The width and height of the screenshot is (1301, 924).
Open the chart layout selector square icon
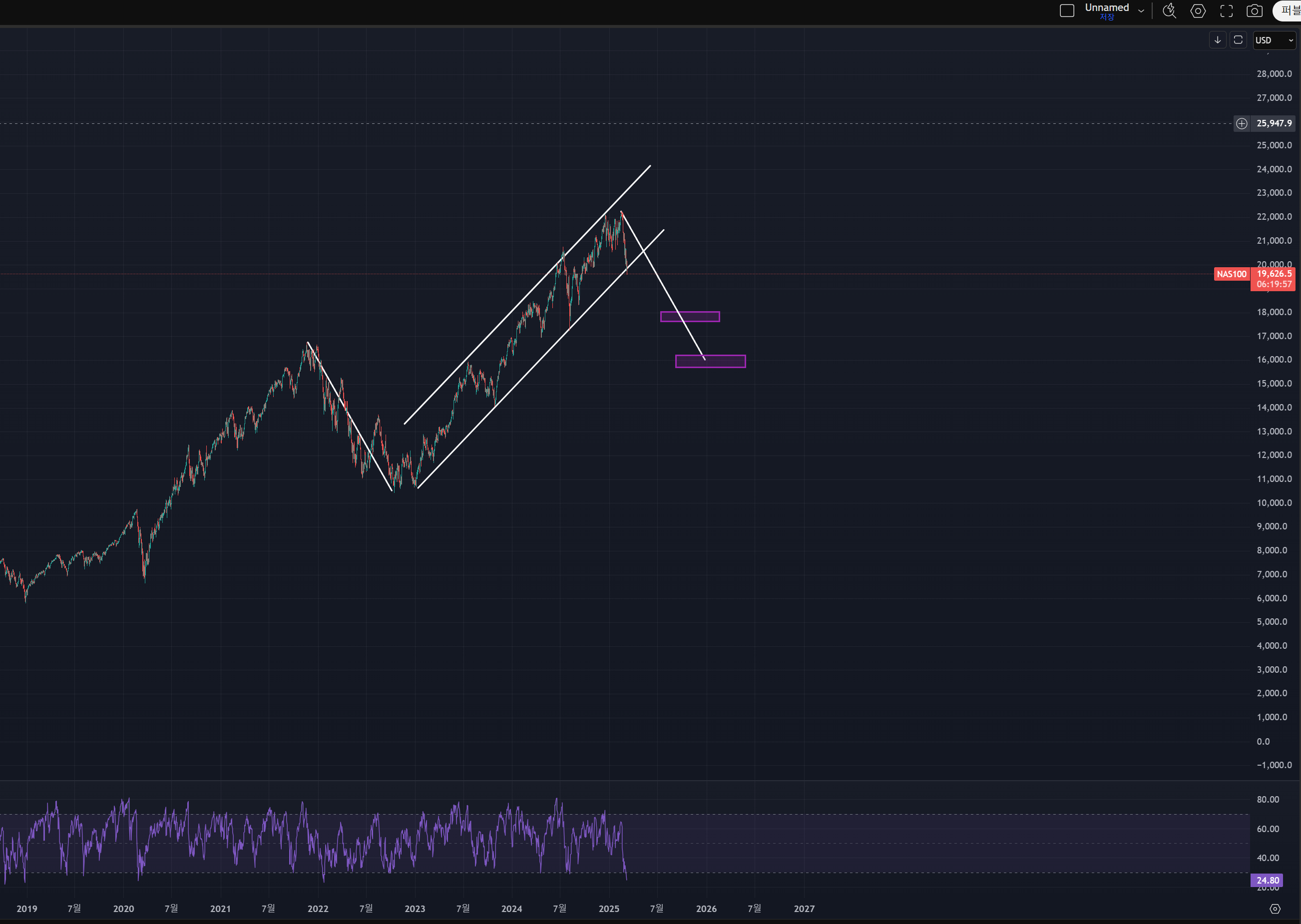pos(1067,11)
